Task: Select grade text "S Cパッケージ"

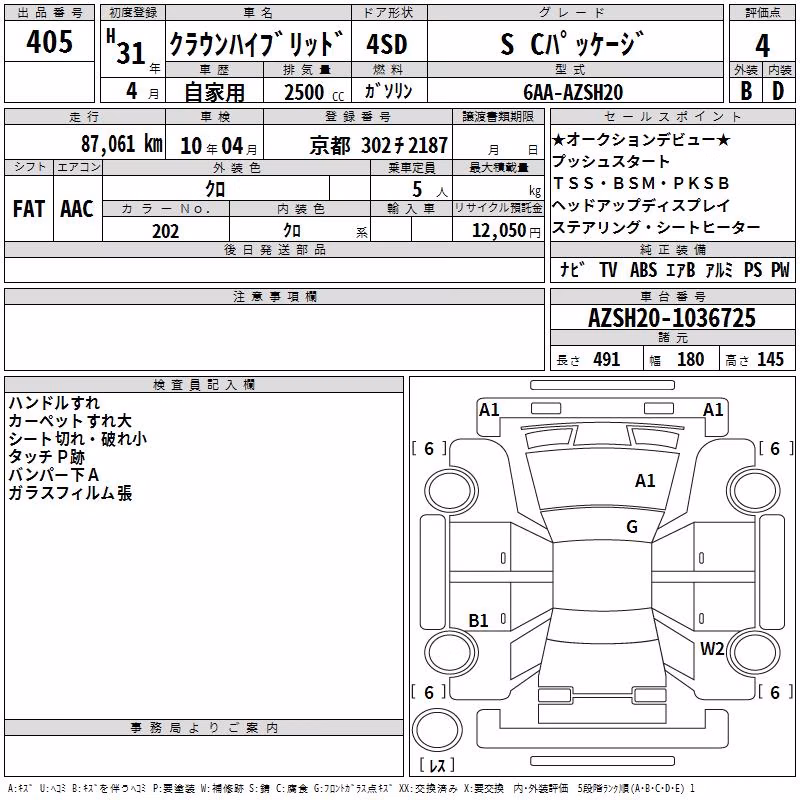Action: click(572, 44)
